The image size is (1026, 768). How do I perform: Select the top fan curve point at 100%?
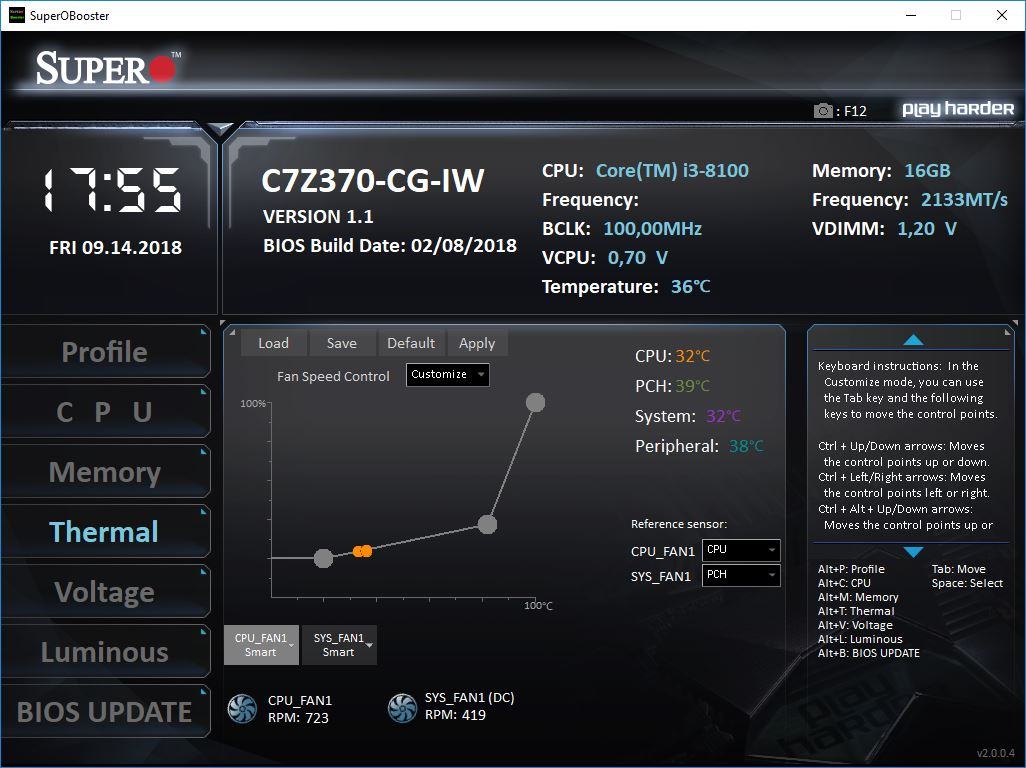coord(535,402)
